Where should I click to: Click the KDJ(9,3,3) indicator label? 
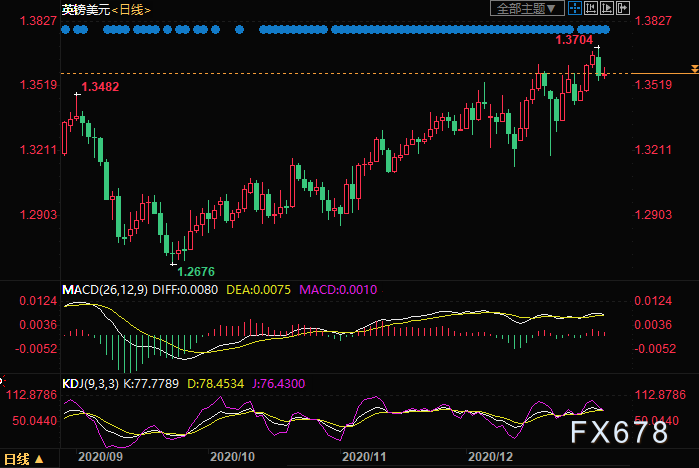[x=93, y=382]
